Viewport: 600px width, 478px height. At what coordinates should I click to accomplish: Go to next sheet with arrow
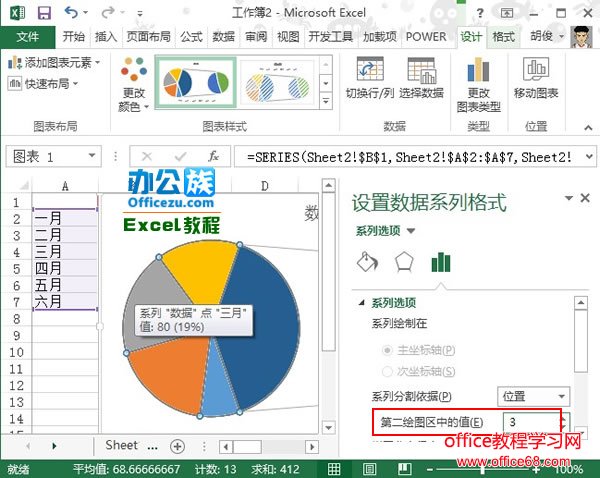54,446
